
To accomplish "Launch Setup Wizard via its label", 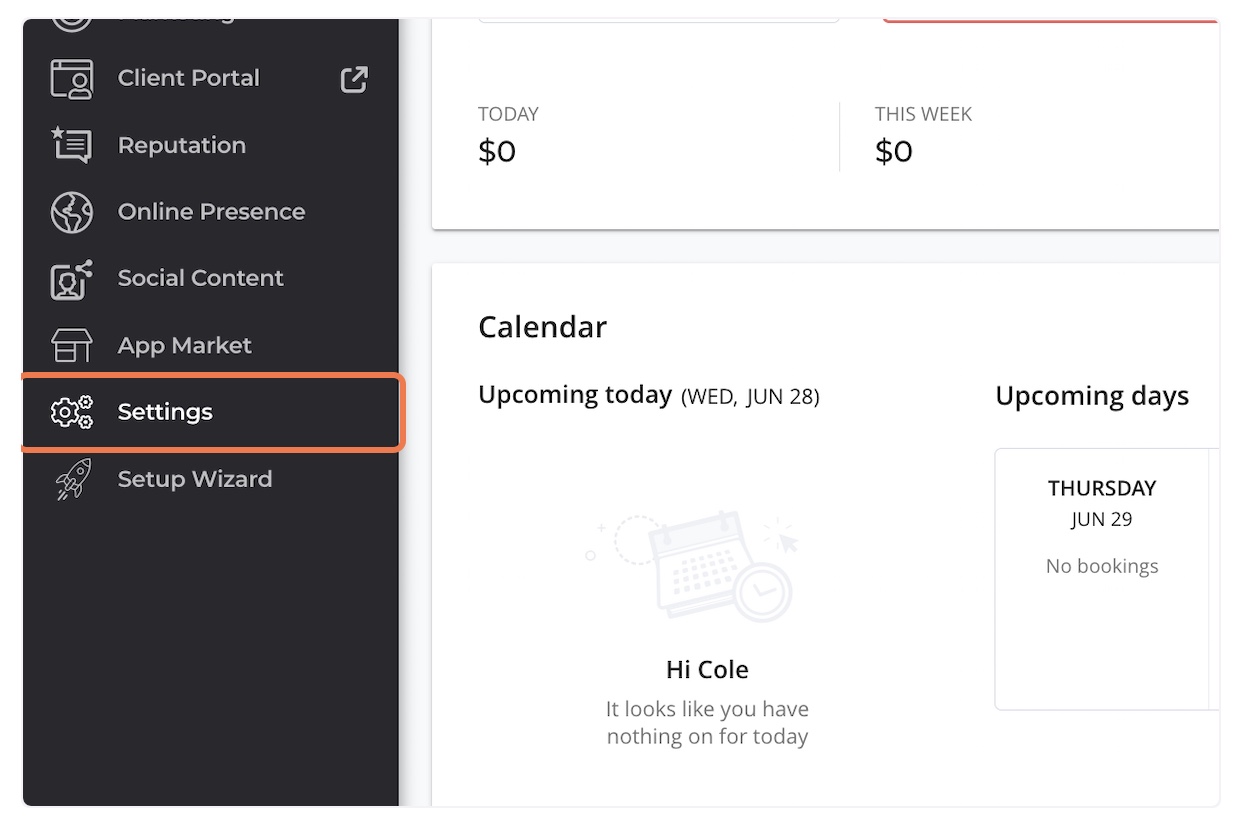I will 194,479.
